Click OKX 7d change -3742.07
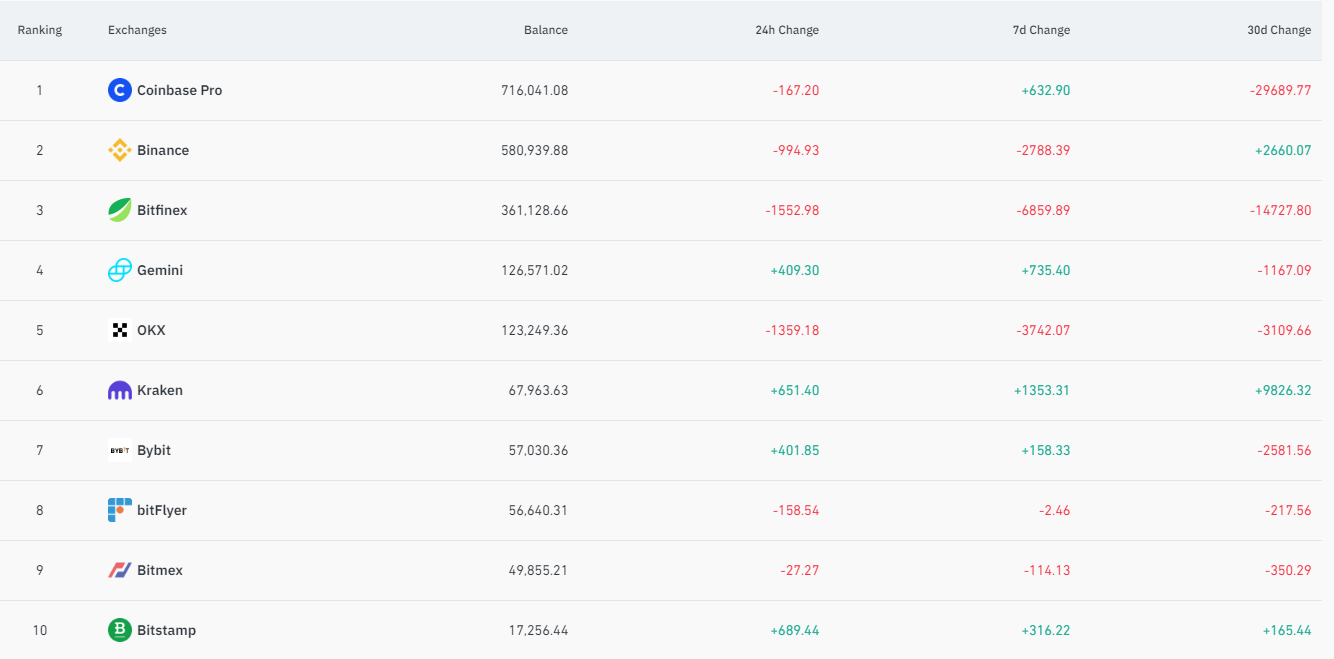 1043,330
